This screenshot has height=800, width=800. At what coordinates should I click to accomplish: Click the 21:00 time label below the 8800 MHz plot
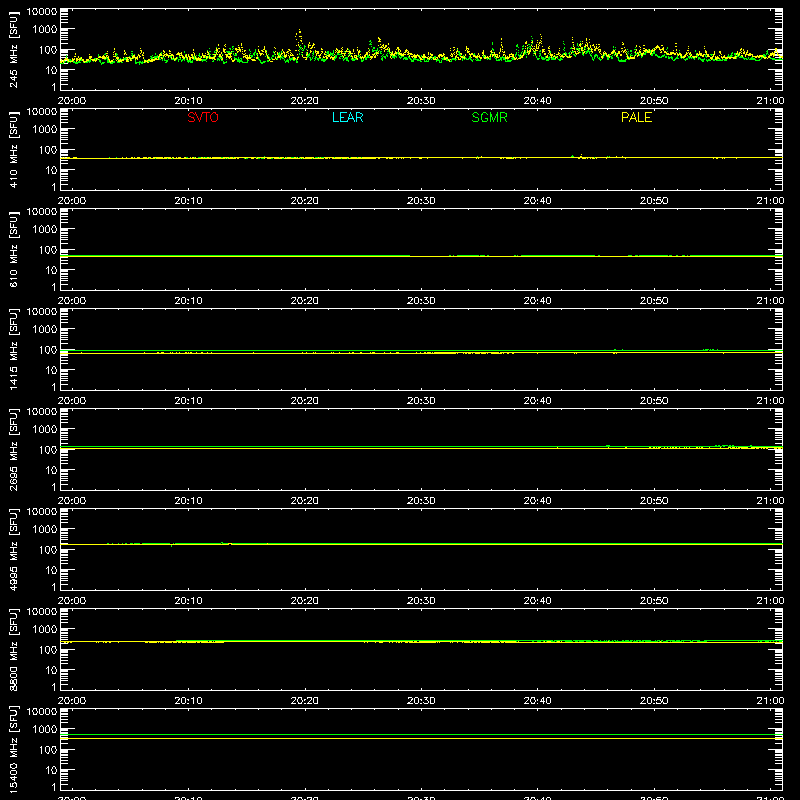pyautogui.click(x=770, y=701)
